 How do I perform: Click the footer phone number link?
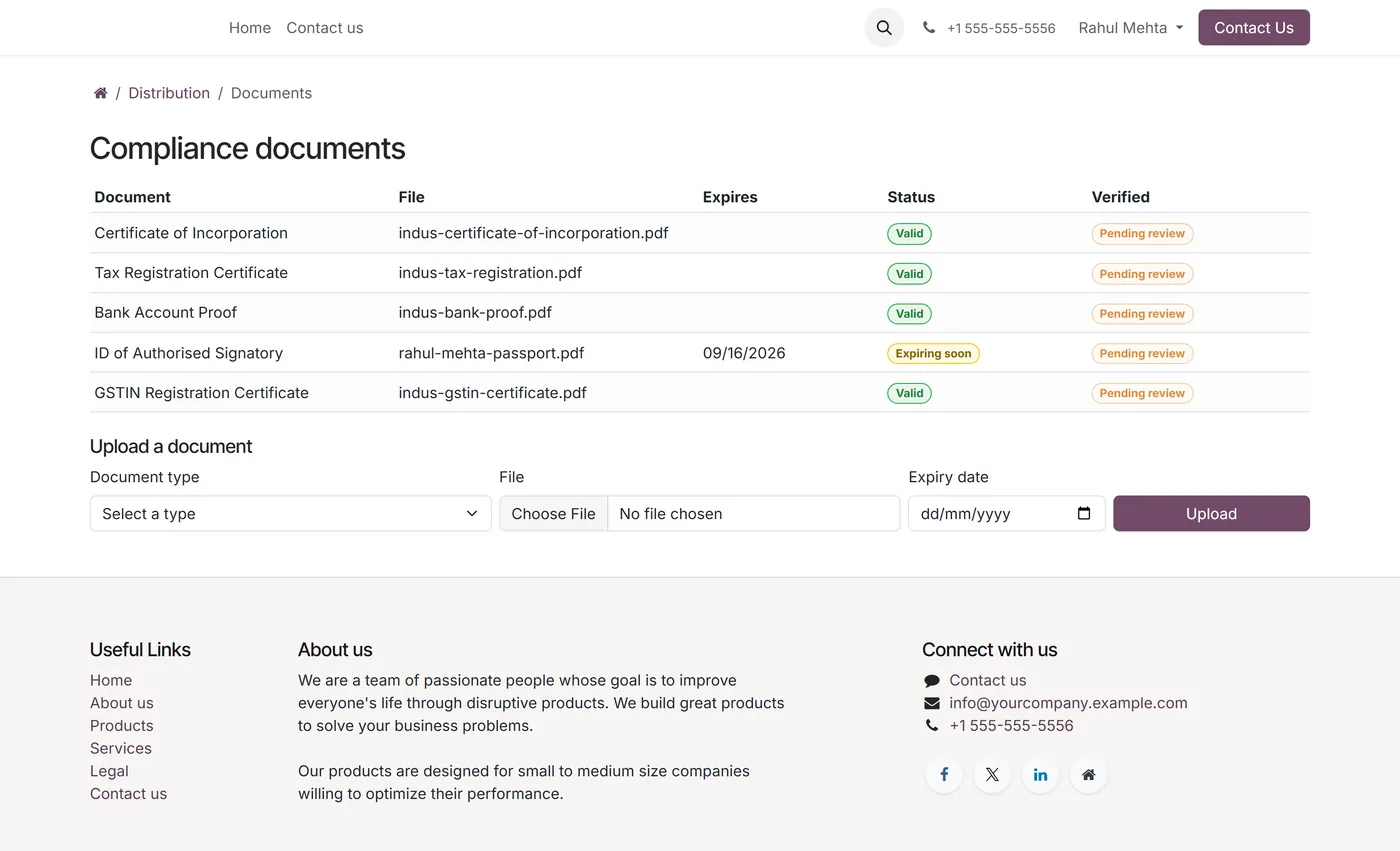point(1011,726)
